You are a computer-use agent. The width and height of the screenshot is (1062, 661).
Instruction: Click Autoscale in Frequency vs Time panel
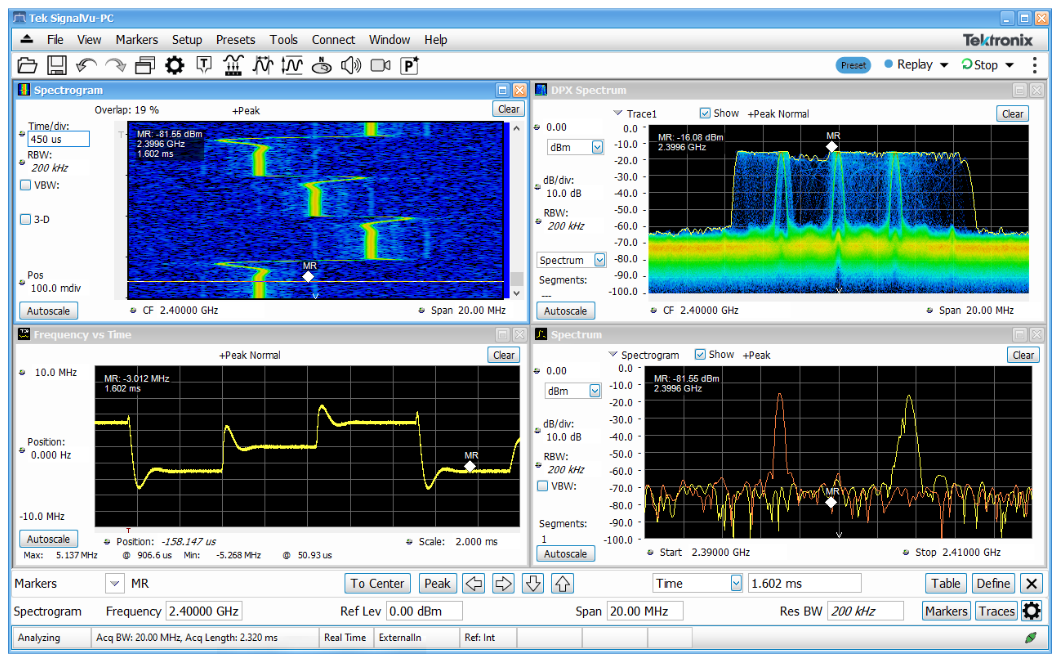pos(48,539)
